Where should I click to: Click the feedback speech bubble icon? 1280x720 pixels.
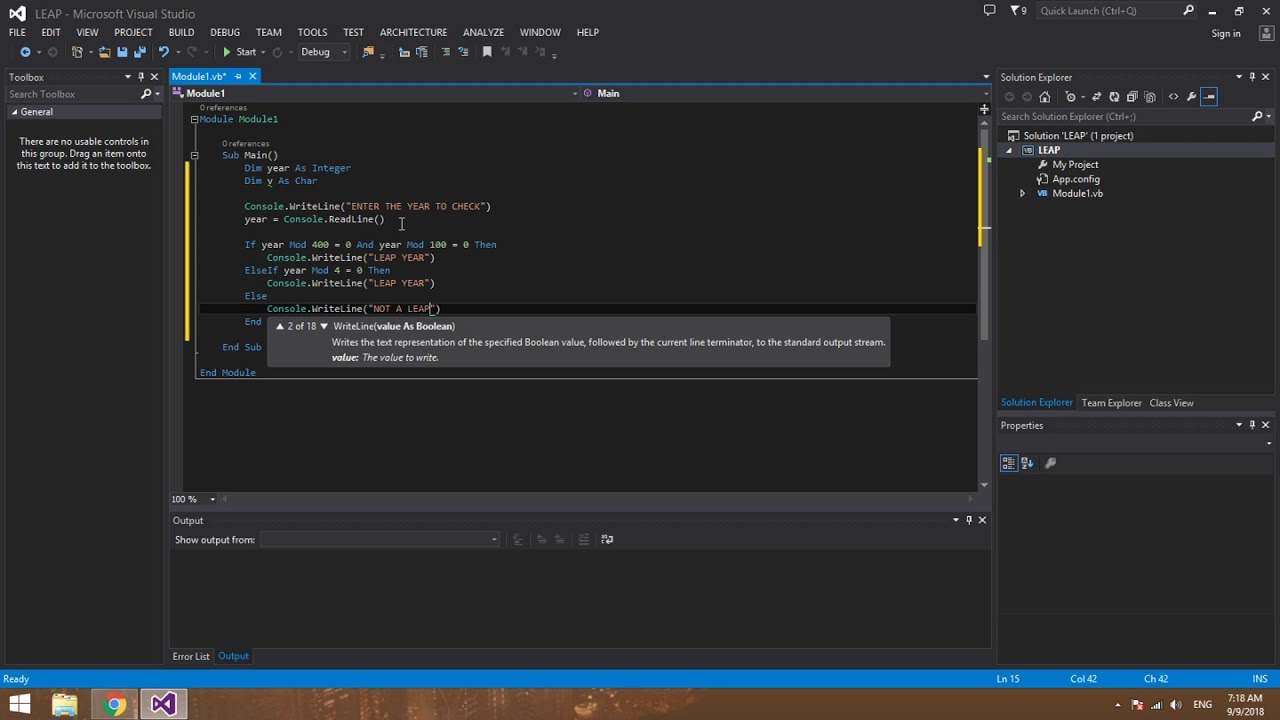pos(989,11)
